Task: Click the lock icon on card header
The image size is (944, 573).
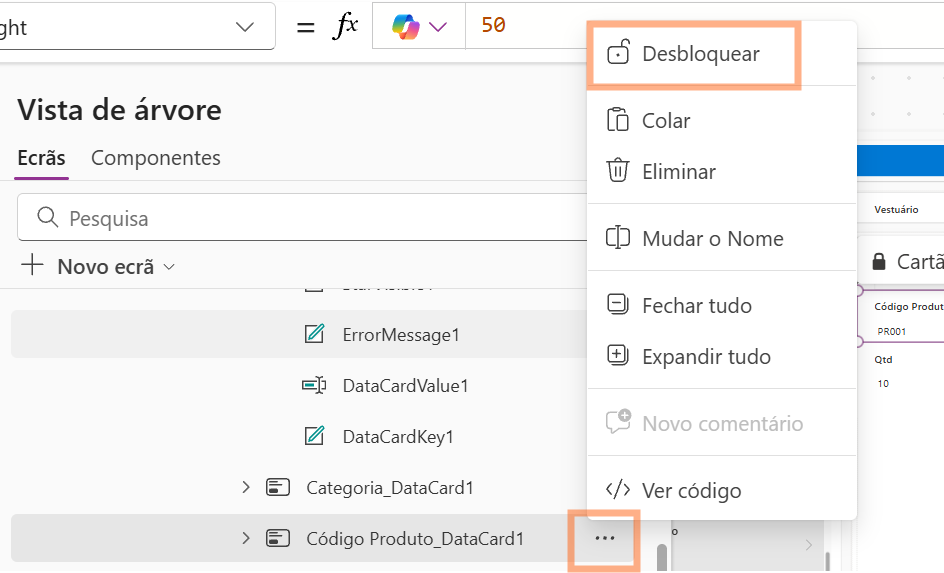Action: point(879,262)
